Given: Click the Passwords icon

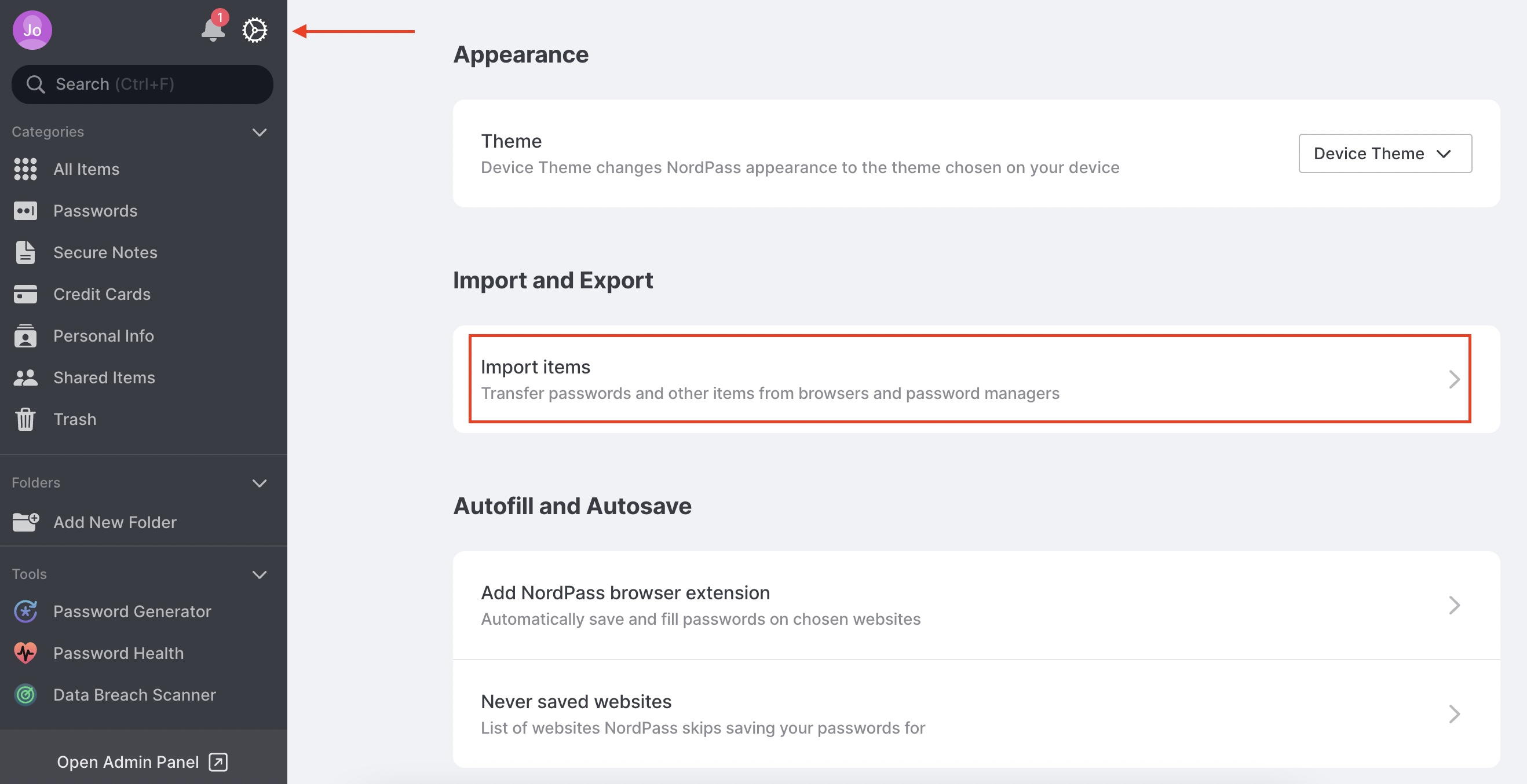Looking at the screenshot, I should (25, 210).
